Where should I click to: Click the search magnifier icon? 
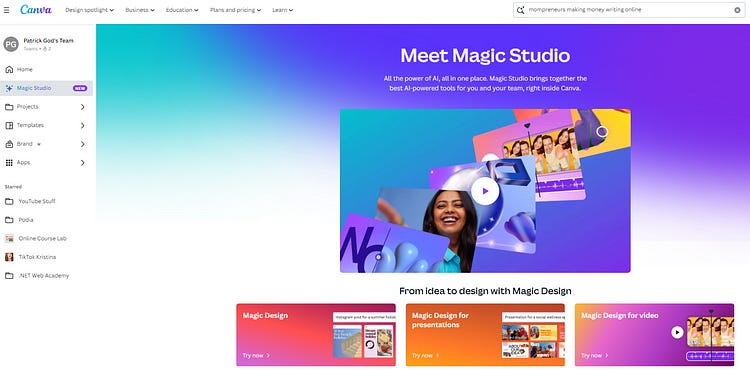(x=521, y=10)
